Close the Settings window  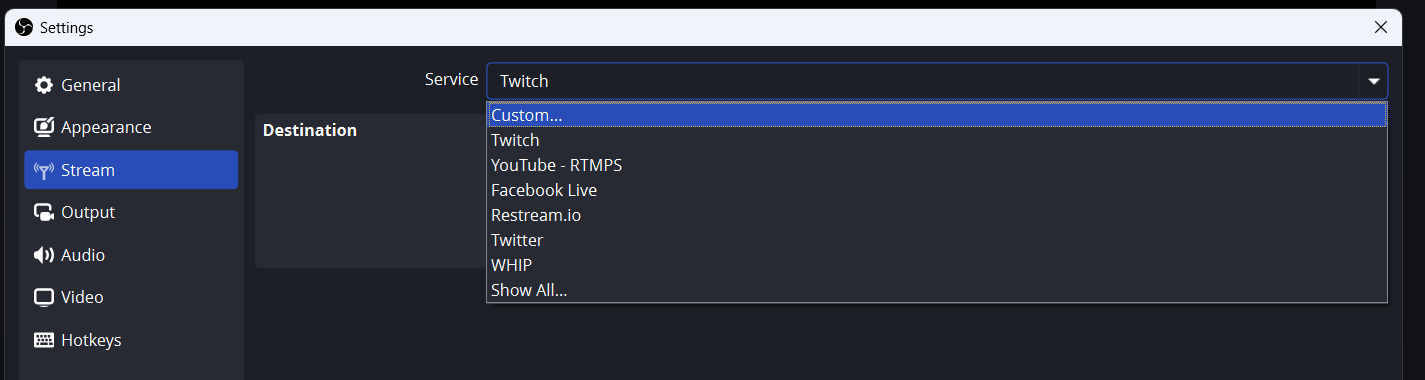(x=1381, y=28)
